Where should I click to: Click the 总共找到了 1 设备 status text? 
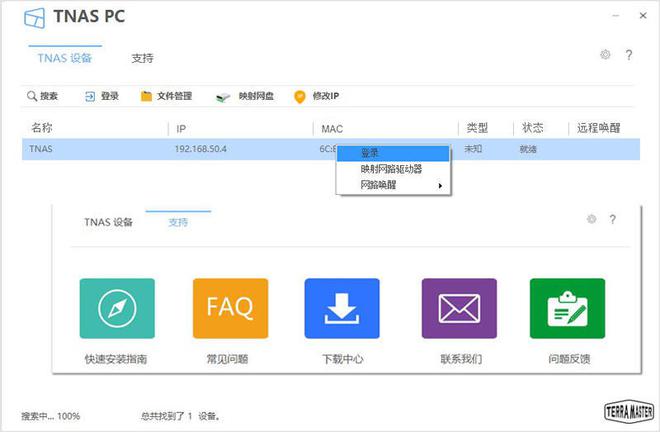pos(180,416)
